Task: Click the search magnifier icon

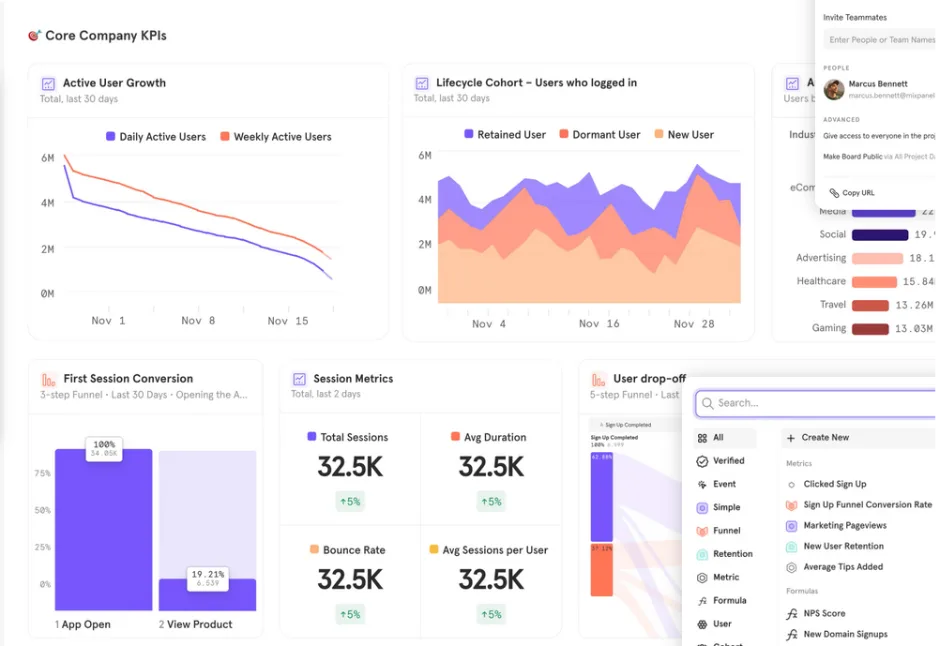Action: (707, 403)
